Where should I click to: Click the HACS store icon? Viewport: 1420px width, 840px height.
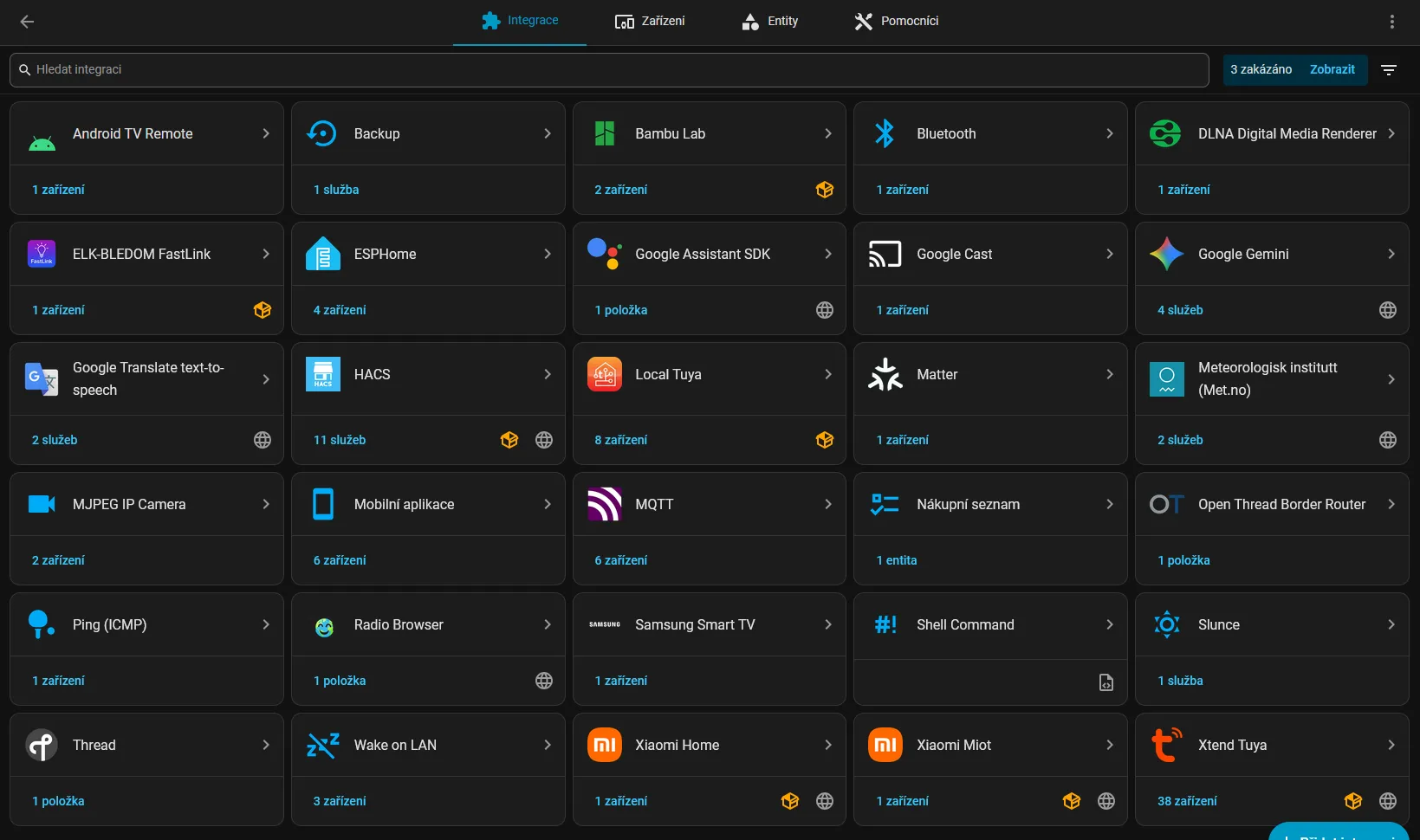click(322, 374)
